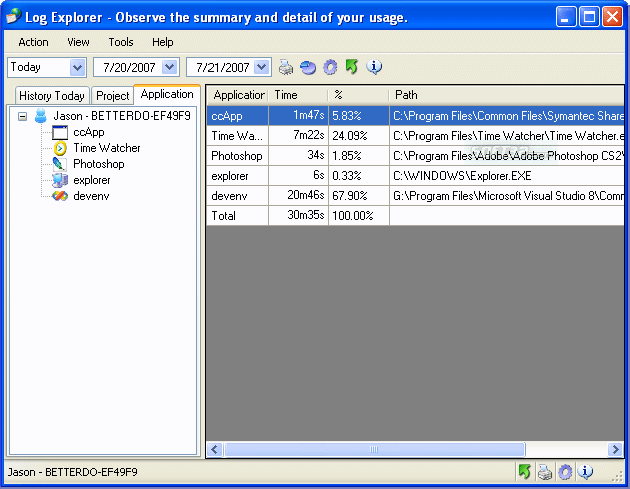Click the Time Watcher clock icon in the tree
Viewport: 630px width, 489px height.
(x=60, y=148)
